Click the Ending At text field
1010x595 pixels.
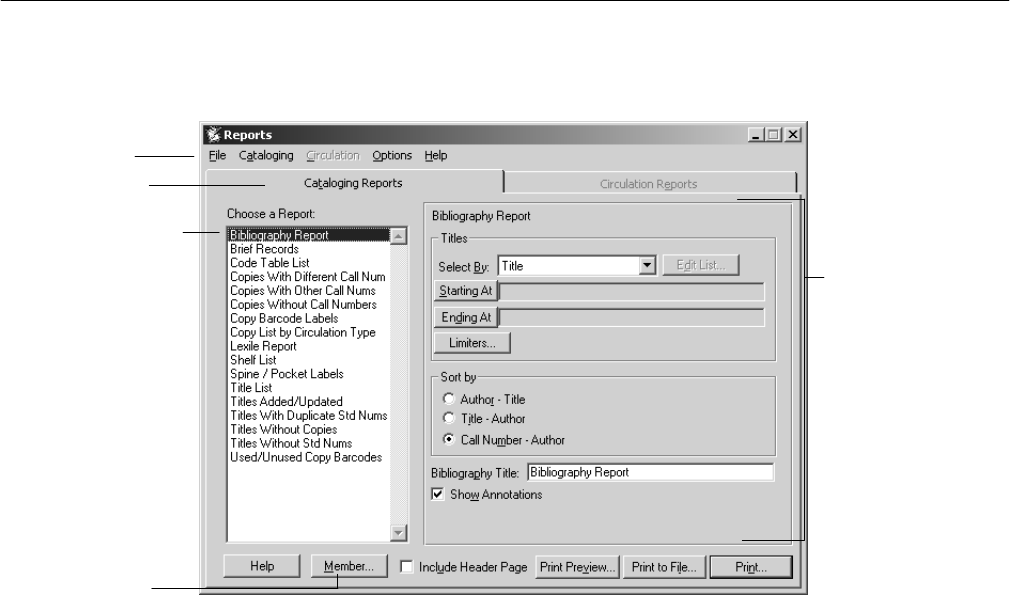point(632,317)
